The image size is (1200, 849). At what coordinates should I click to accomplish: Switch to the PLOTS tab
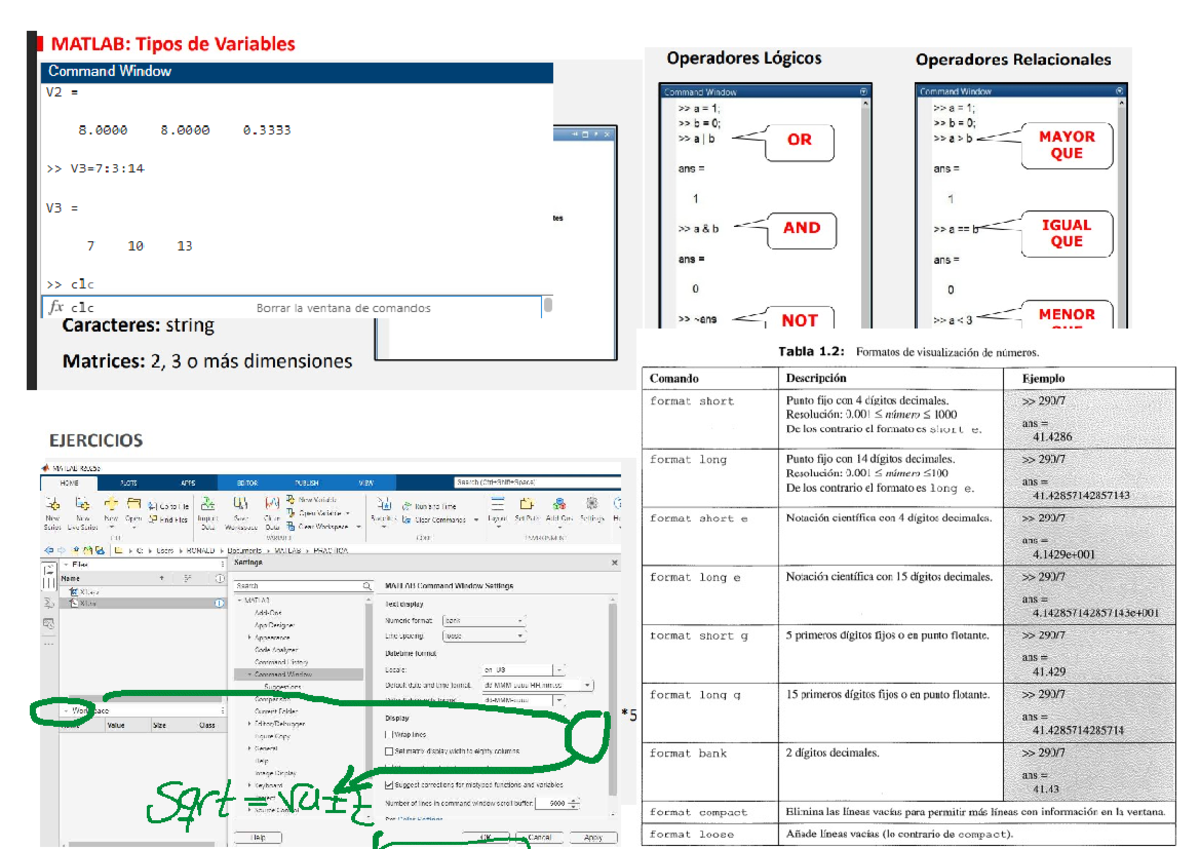(129, 483)
